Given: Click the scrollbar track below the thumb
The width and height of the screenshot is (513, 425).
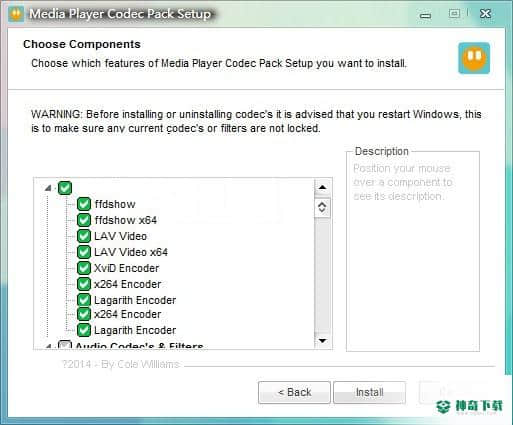Looking at the screenshot, I should coord(322,275).
